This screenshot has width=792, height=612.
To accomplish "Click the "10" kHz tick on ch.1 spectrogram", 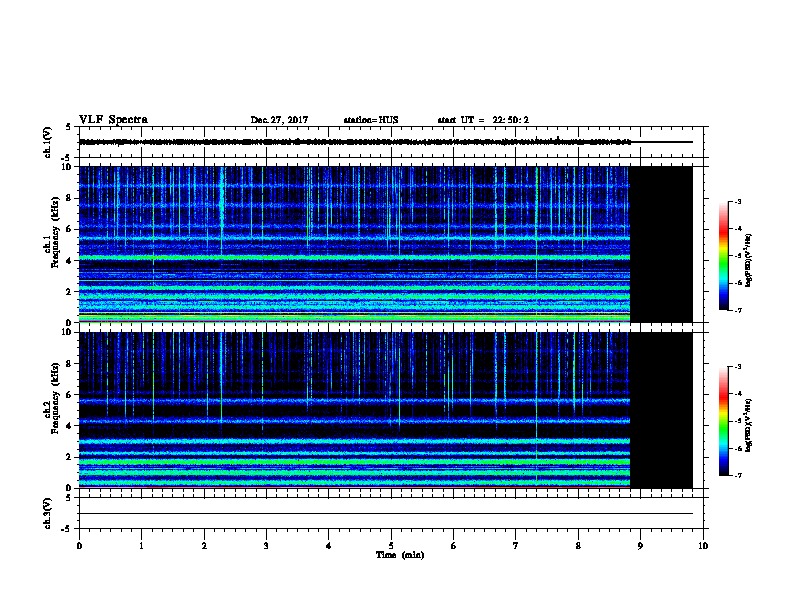I will pos(68,167).
